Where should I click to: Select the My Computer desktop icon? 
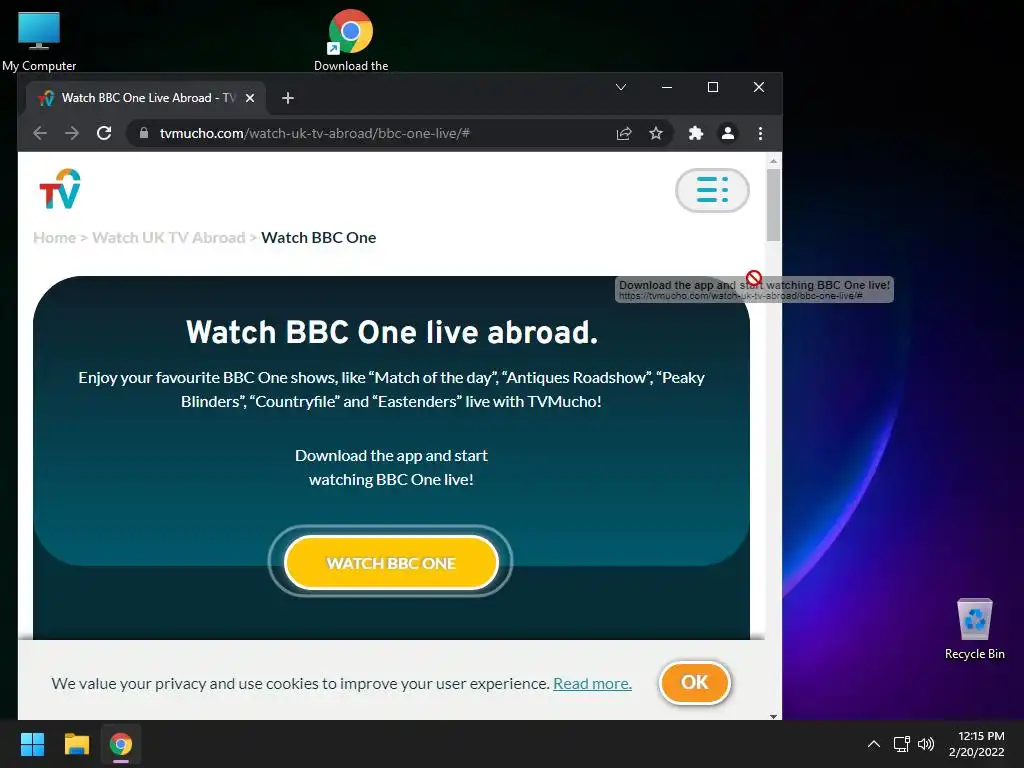(x=39, y=41)
